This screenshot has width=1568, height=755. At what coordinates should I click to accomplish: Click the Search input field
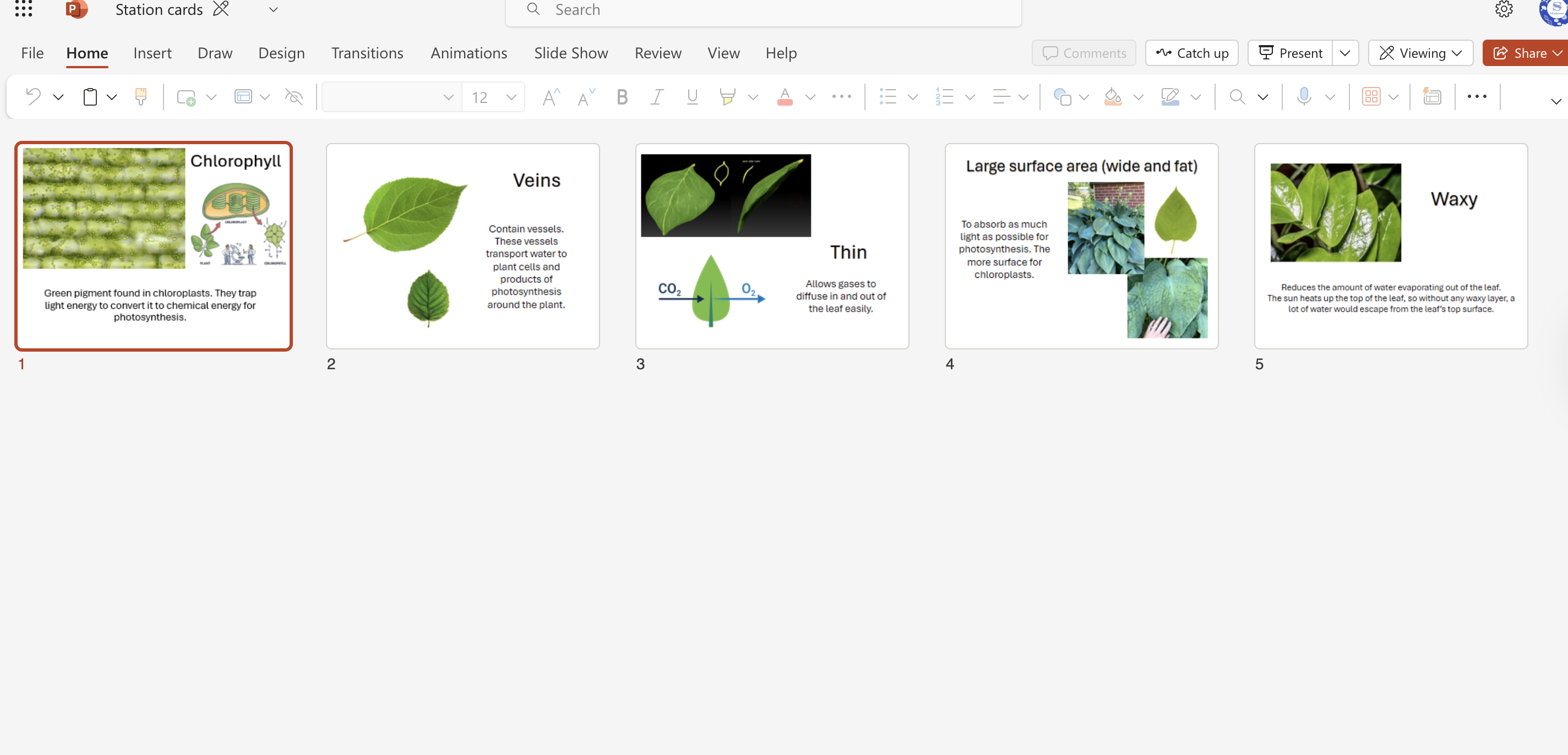pyautogui.click(x=763, y=10)
